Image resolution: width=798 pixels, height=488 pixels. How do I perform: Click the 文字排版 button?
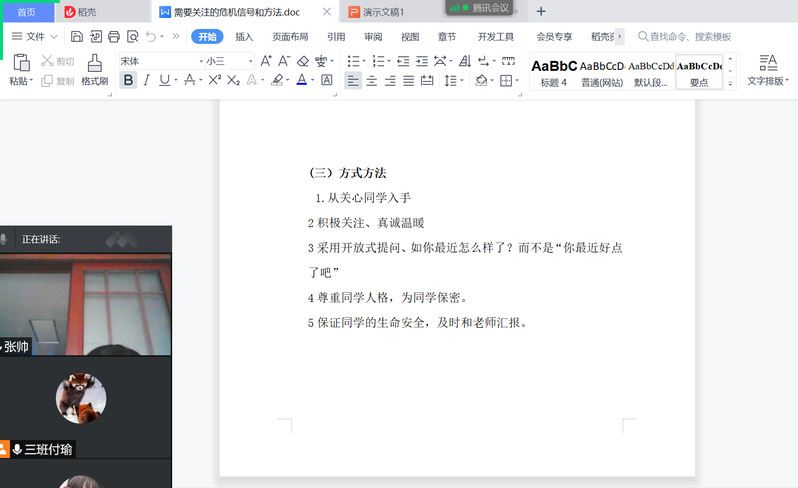768,70
